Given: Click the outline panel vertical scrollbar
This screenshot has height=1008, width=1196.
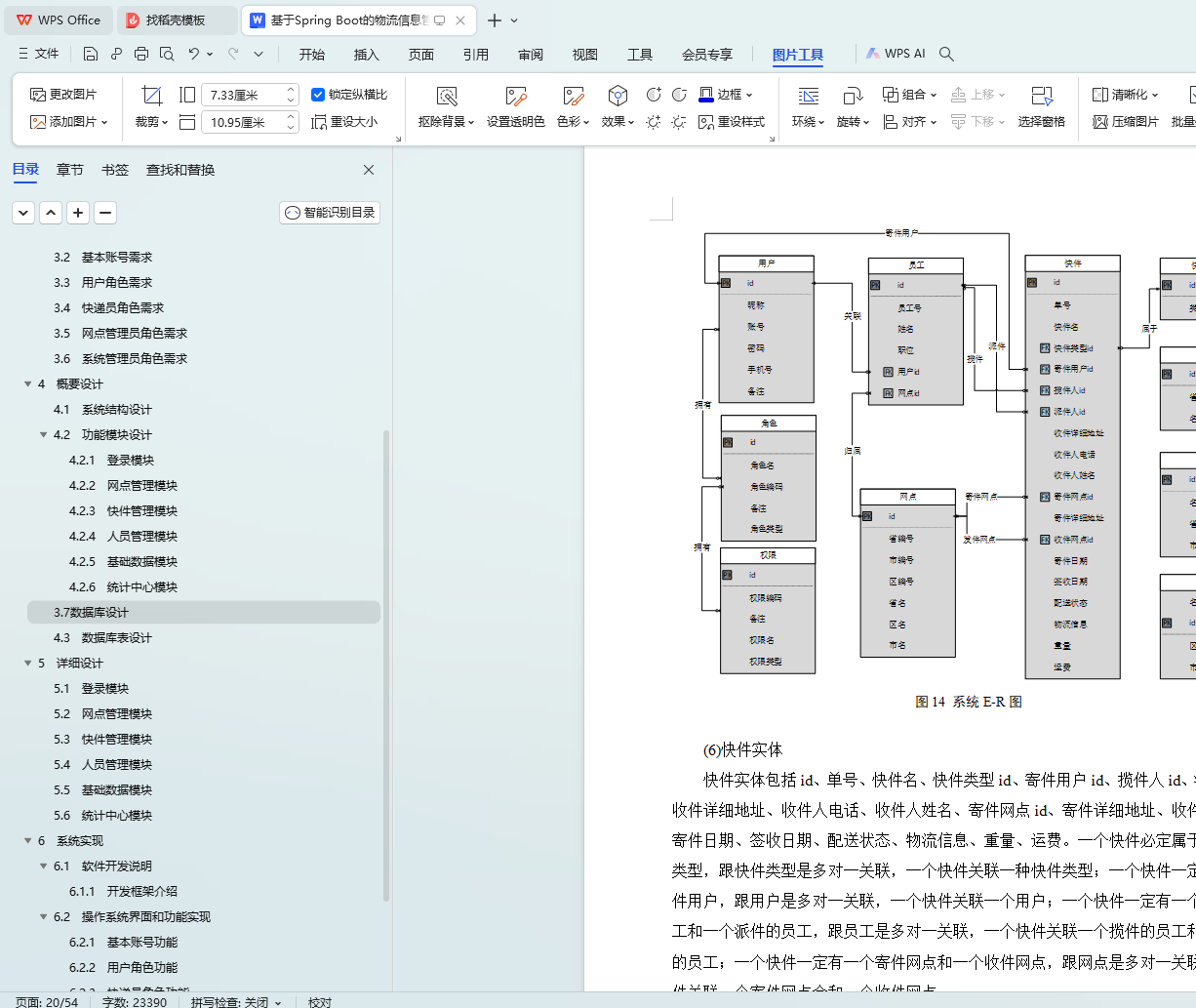Looking at the screenshot, I should pos(386,664).
